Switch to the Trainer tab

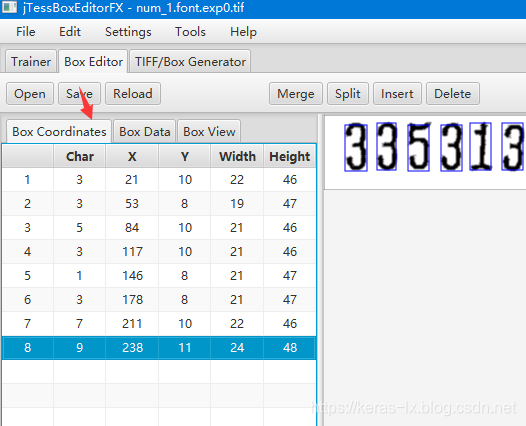[31, 61]
